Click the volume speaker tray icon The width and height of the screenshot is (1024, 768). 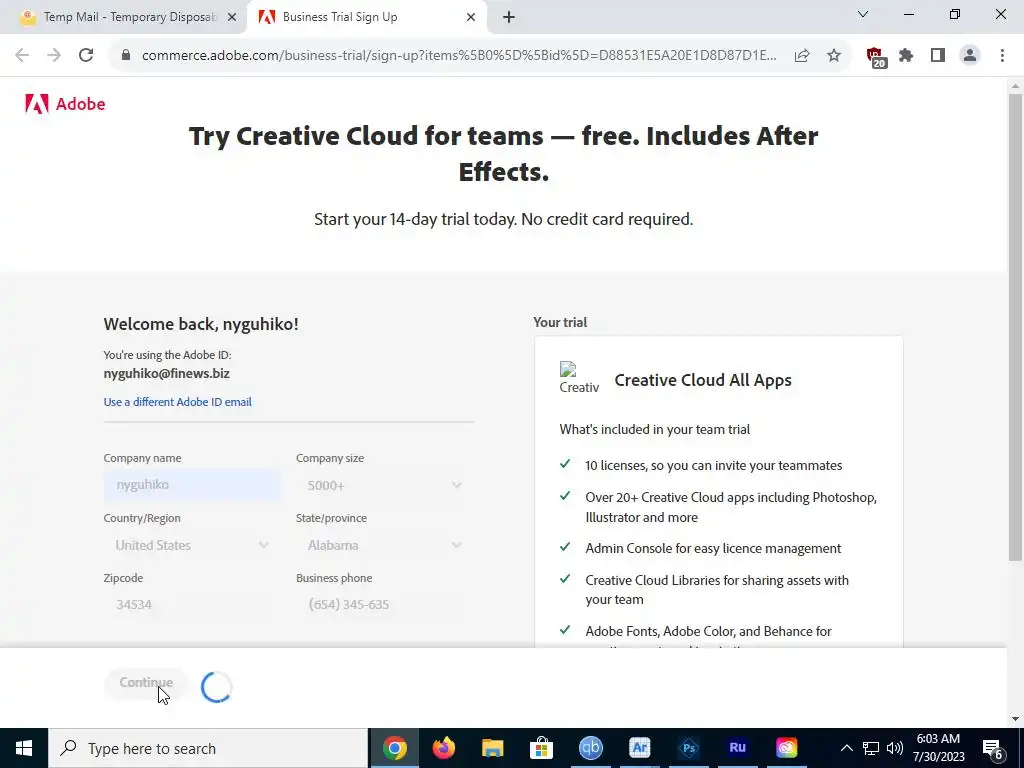[895, 748]
